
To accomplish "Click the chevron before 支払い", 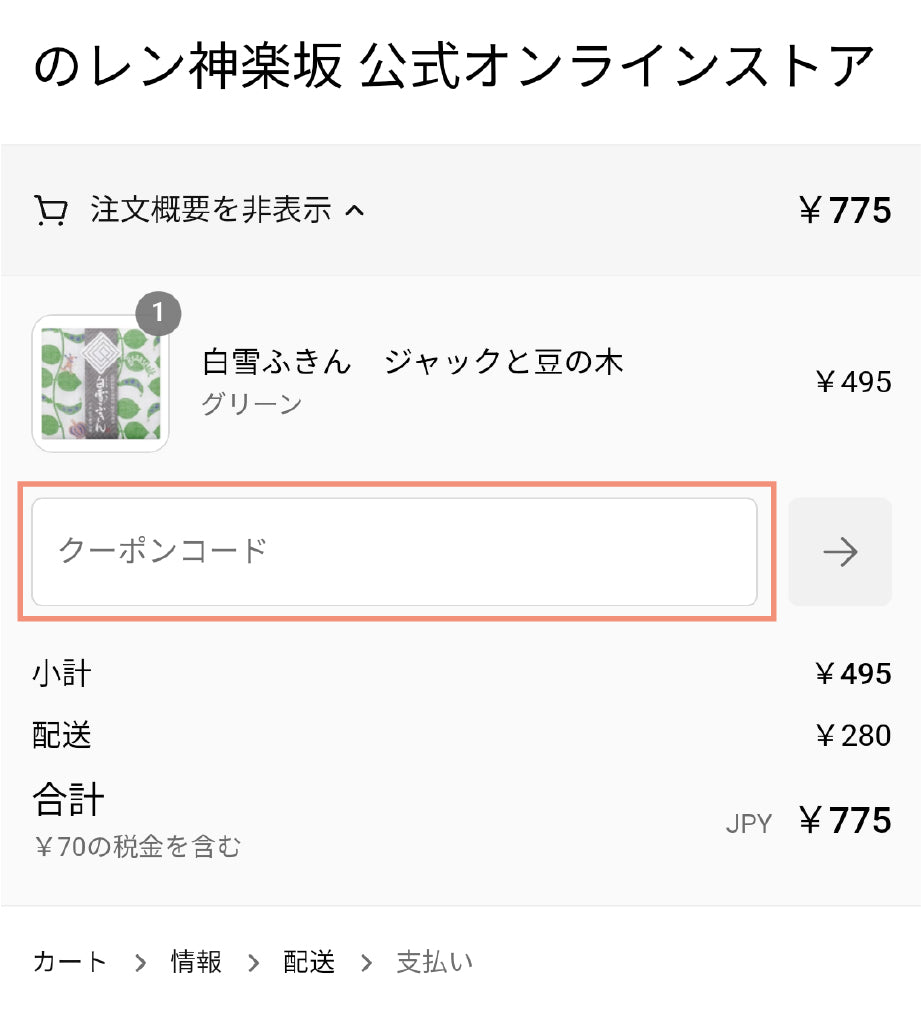I will [x=366, y=963].
